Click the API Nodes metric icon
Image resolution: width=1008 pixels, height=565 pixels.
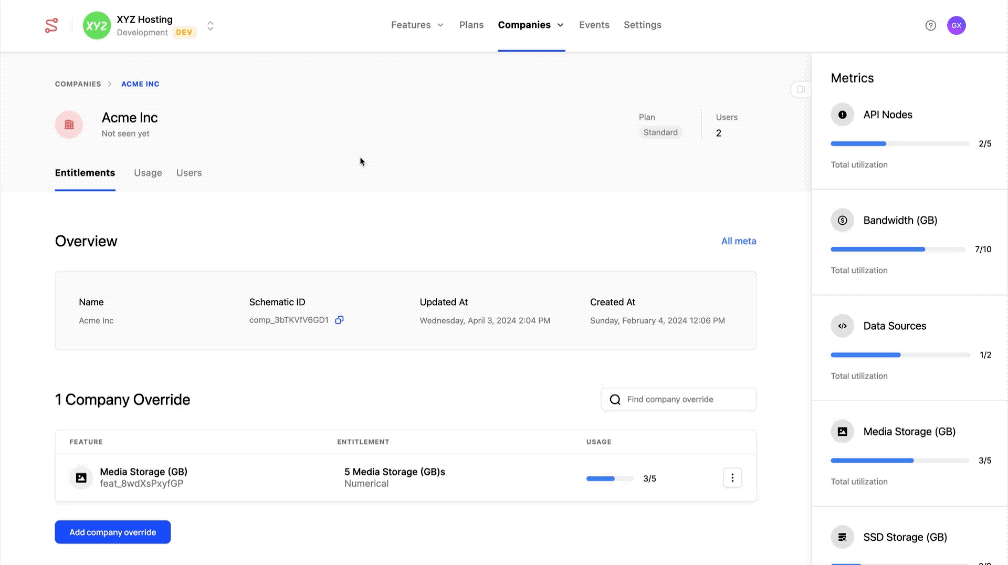click(x=842, y=115)
